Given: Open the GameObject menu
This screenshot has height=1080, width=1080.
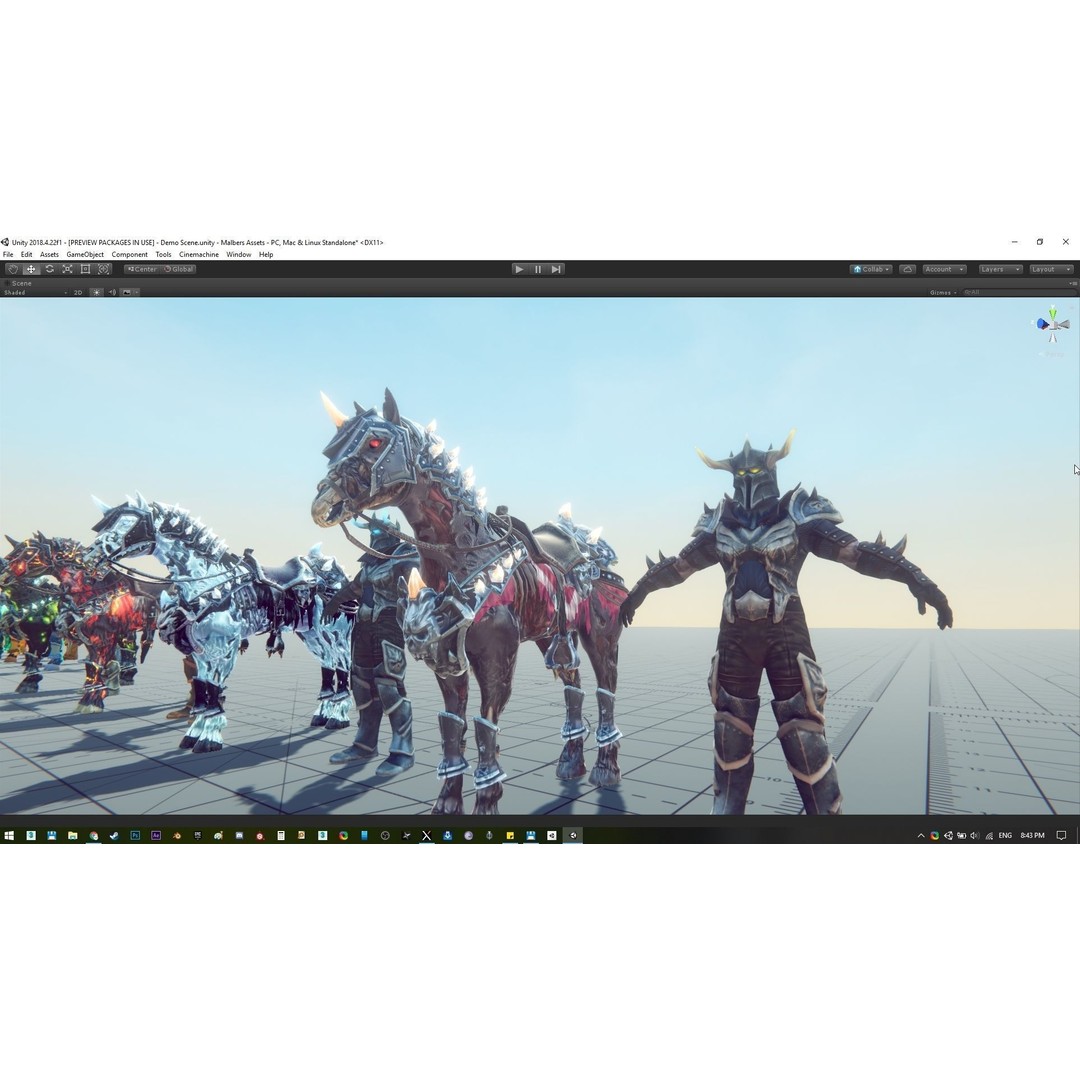Looking at the screenshot, I should click(x=85, y=255).
